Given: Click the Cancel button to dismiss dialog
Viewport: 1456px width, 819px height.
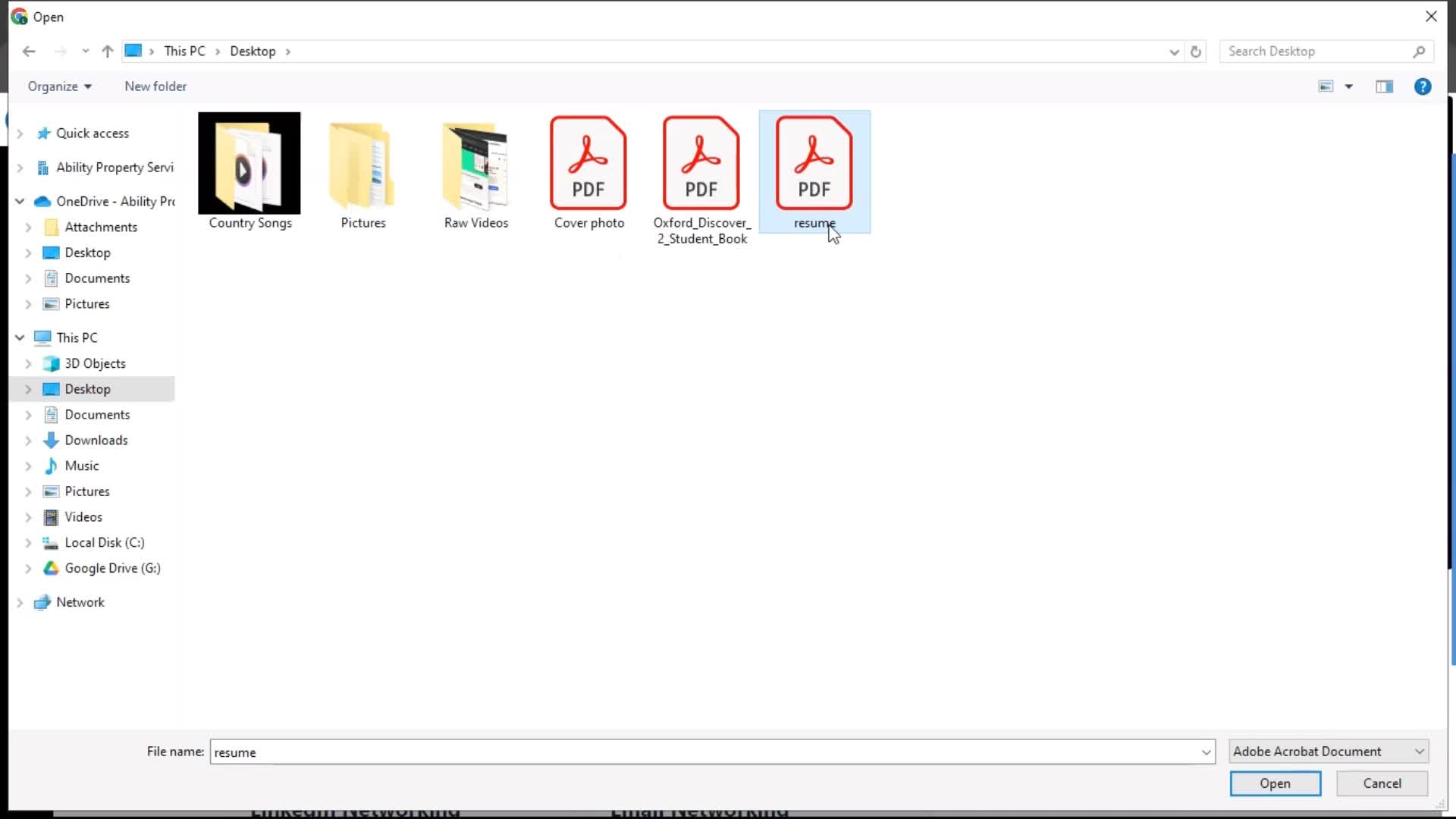Looking at the screenshot, I should point(1382,783).
